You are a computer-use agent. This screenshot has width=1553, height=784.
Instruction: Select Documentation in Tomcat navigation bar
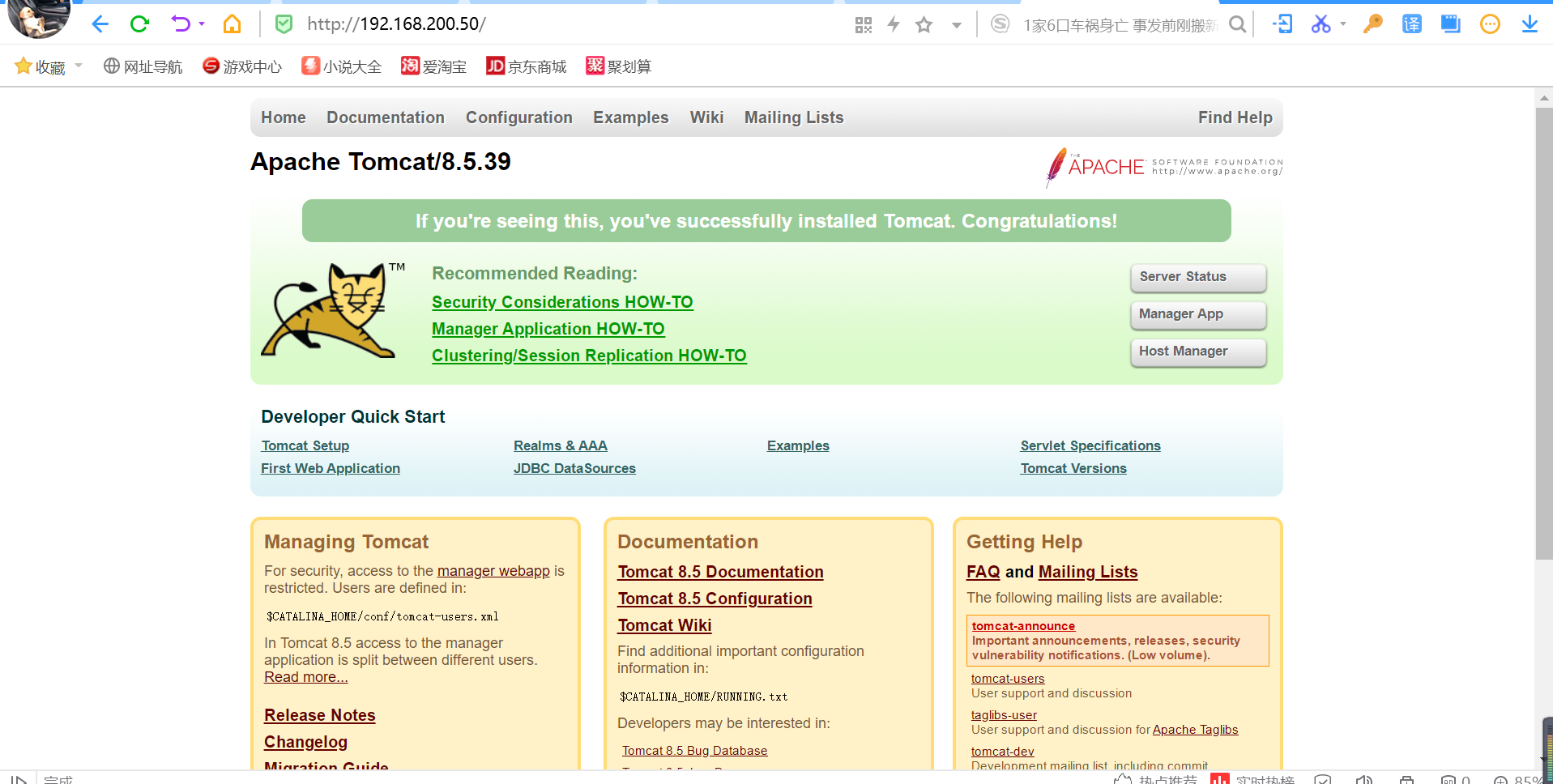click(x=386, y=117)
